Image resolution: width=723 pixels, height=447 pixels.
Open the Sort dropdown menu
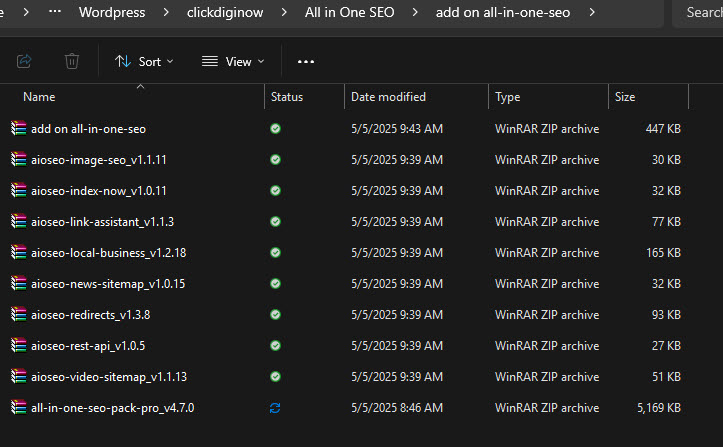point(144,61)
